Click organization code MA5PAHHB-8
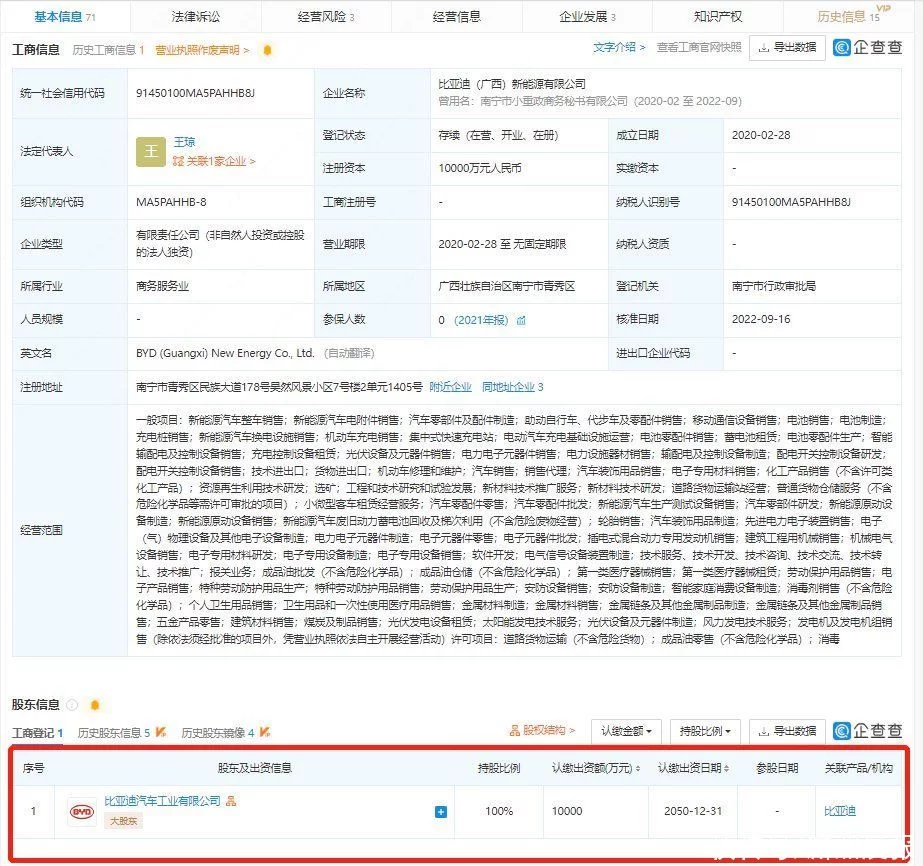Screen dimensions: 923x866 (171, 202)
